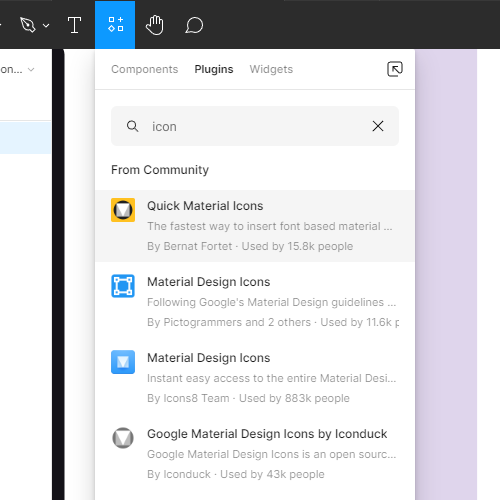The width and height of the screenshot is (500, 500).
Task: Open the Quick Material Icons plugin
Action: click(255, 226)
